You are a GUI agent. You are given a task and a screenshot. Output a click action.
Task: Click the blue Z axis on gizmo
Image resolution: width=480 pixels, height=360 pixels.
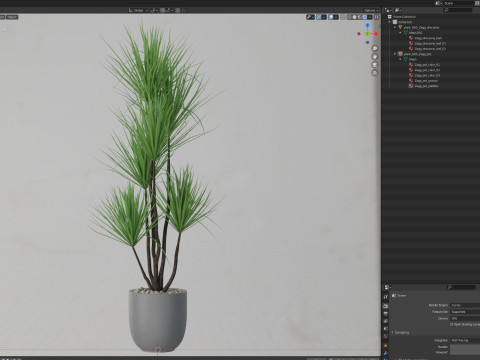pyautogui.click(x=367, y=25)
